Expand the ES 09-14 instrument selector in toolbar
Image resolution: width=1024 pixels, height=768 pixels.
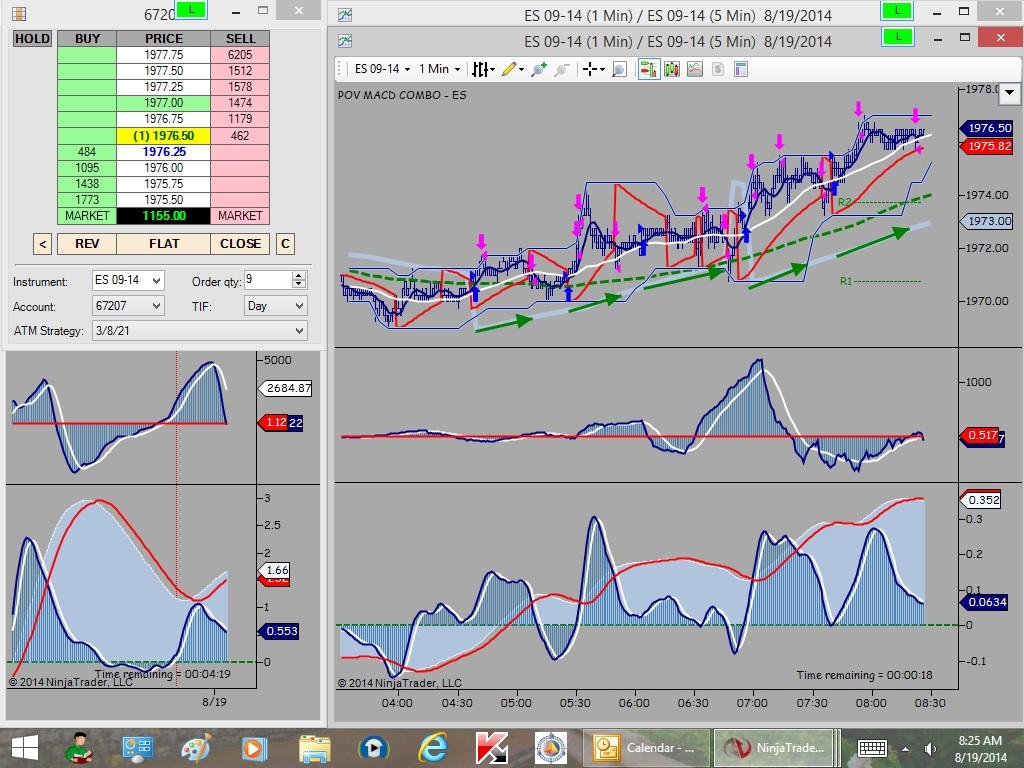click(382, 69)
